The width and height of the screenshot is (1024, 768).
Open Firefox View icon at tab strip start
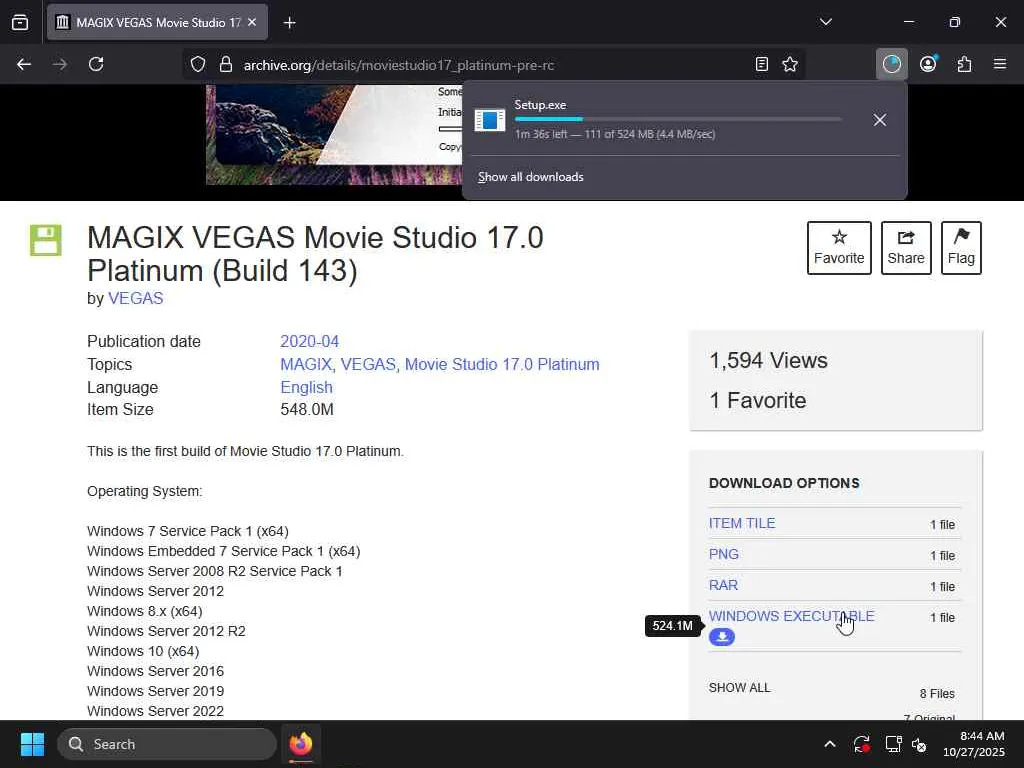(x=20, y=22)
